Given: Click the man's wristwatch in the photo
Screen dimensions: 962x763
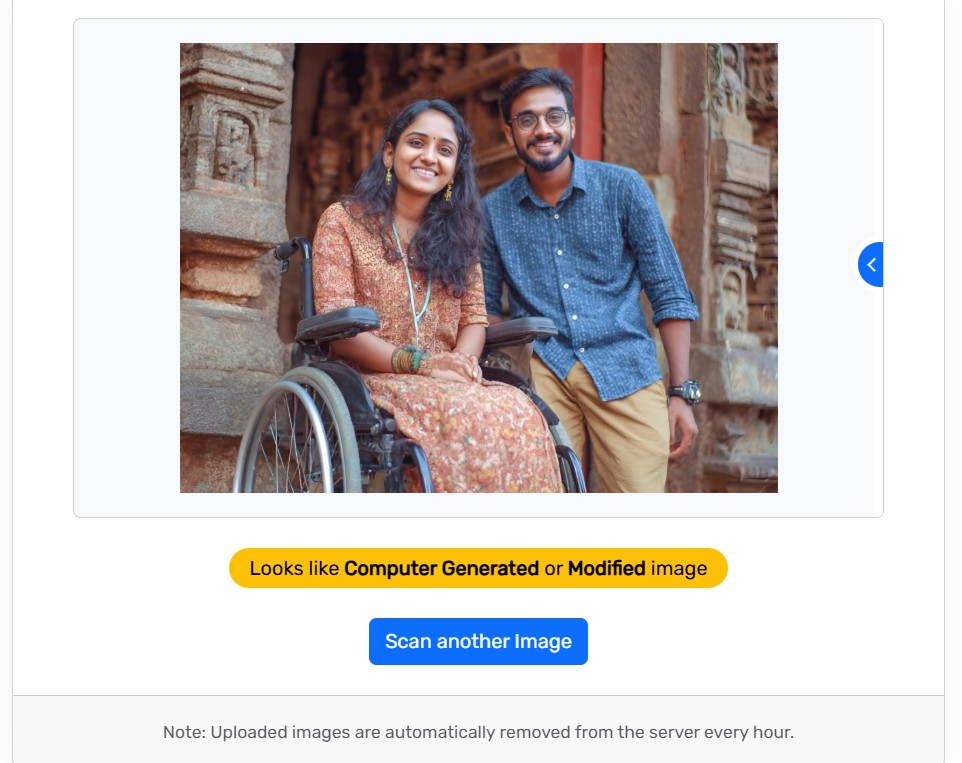Looking at the screenshot, I should pos(686,391).
